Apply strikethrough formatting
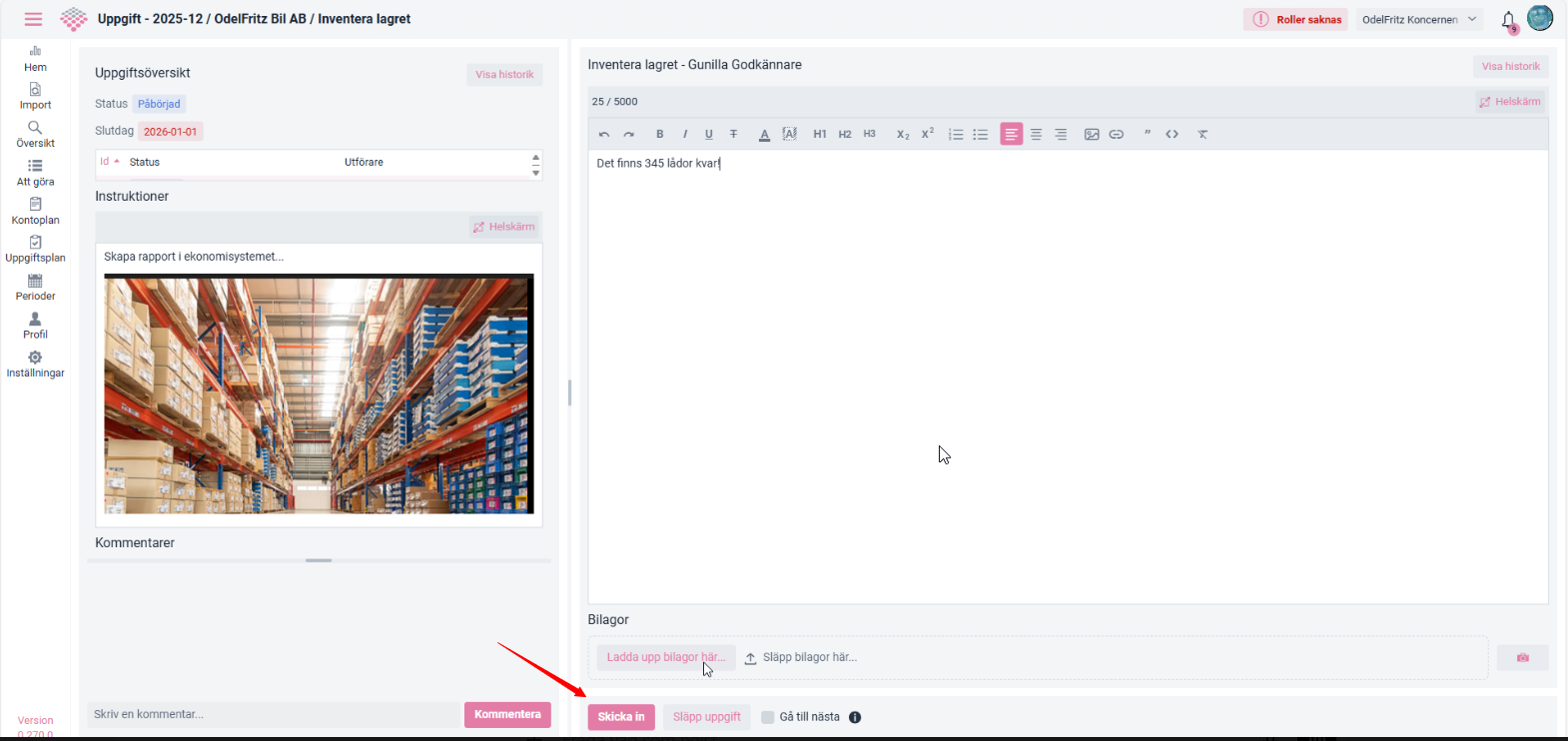 (734, 134)
